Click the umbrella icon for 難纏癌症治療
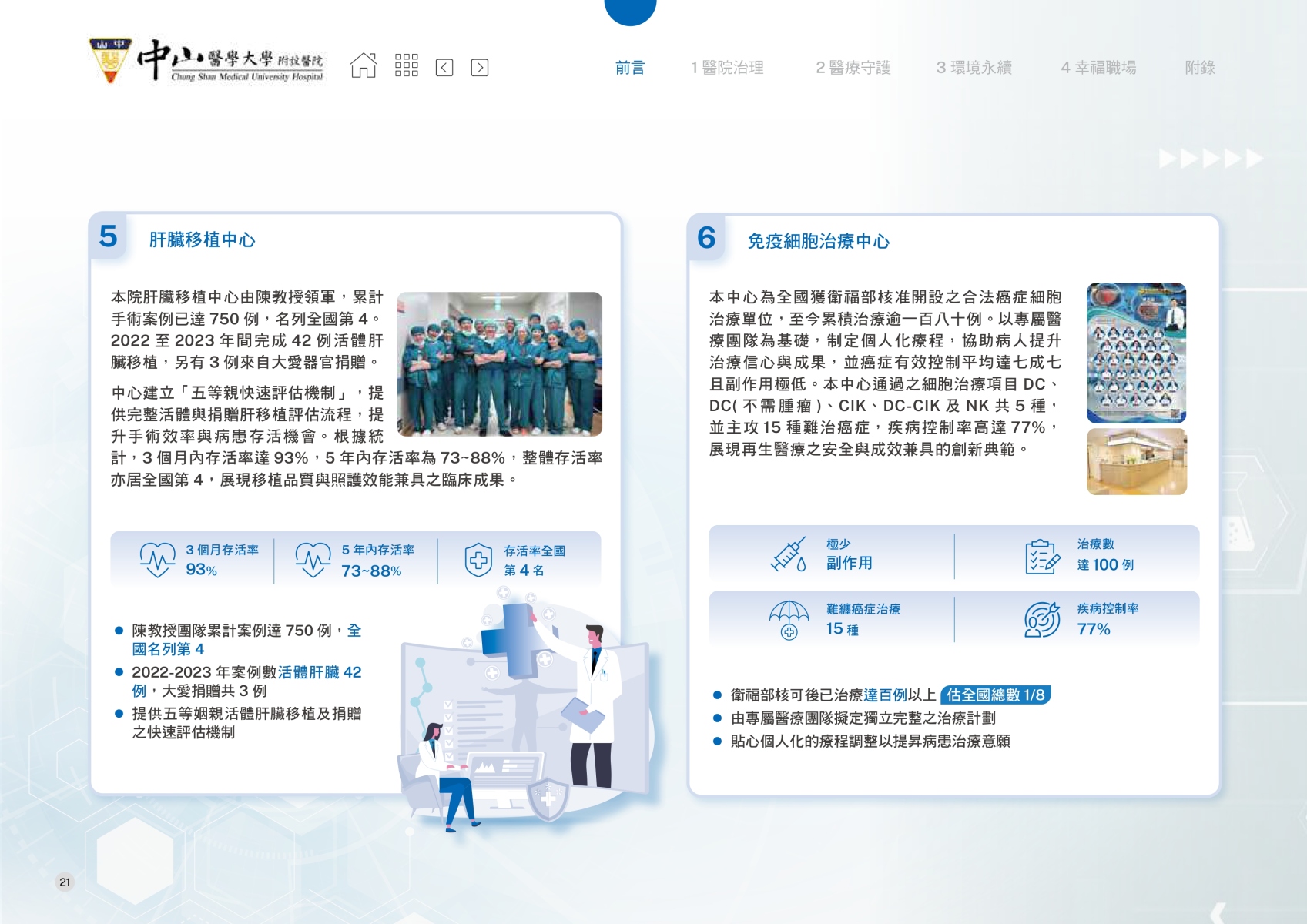The width and height of the screenshot is (1307, 924). click(x=789, y=620)
